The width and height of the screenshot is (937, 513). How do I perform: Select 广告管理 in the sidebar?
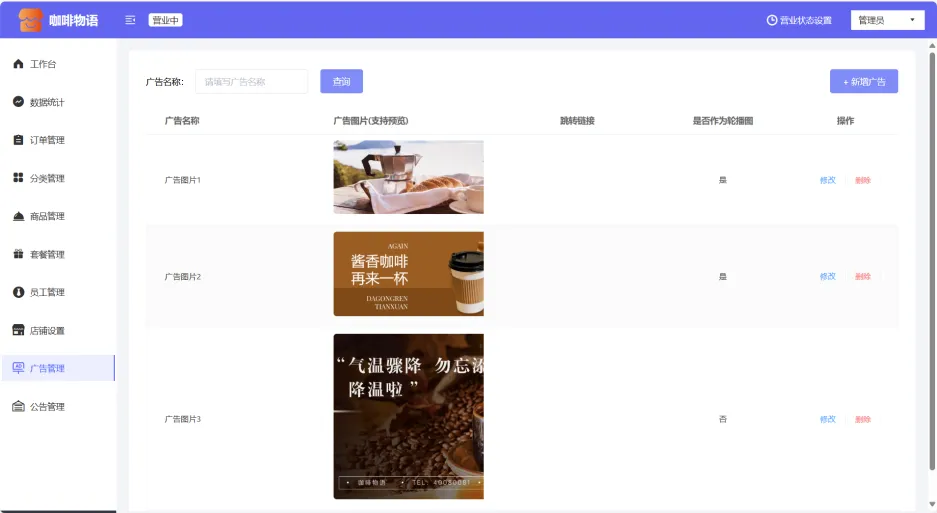click(x=47, y=368)
